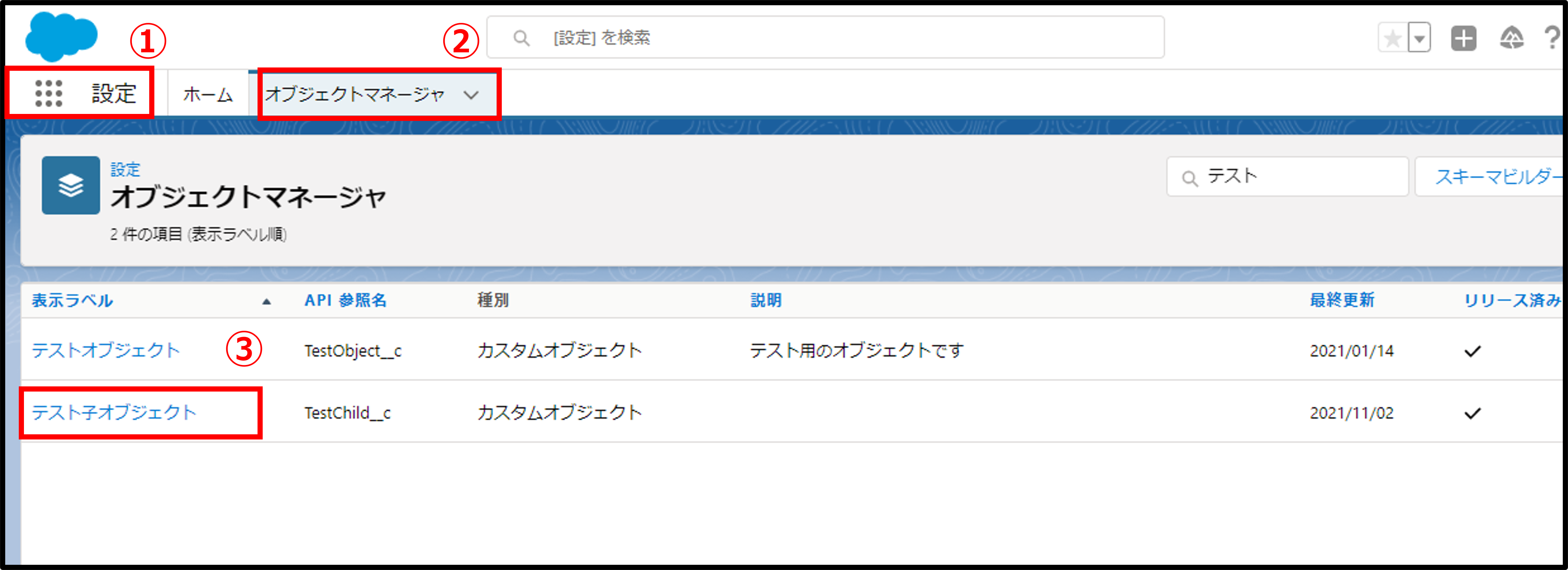Click the 設定 breadcrumb above the title

tap(125, 169)
